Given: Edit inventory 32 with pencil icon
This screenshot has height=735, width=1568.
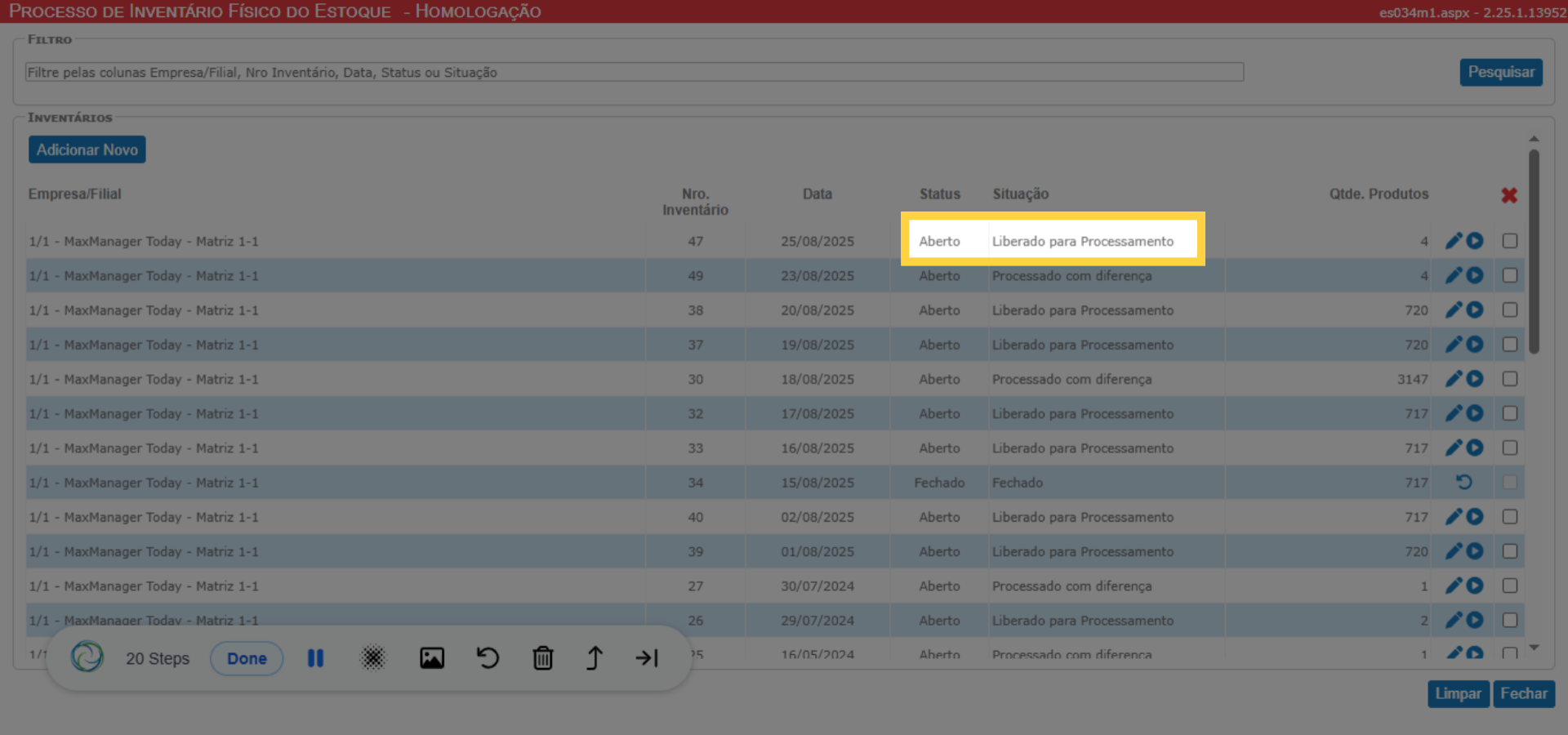Looking at the screenshot, I should click(1454, 413).
